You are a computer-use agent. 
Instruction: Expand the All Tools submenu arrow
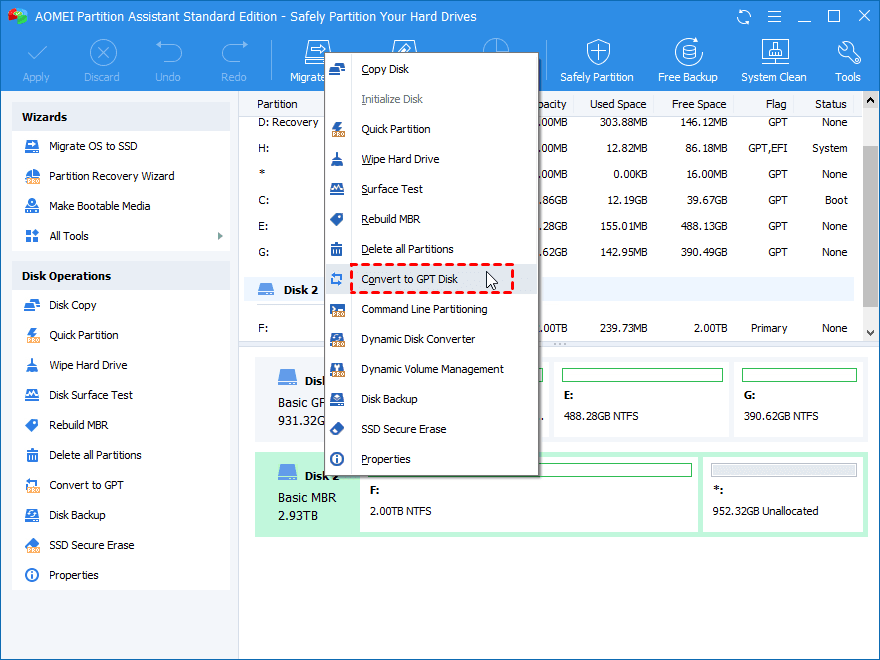click(219, 236)
